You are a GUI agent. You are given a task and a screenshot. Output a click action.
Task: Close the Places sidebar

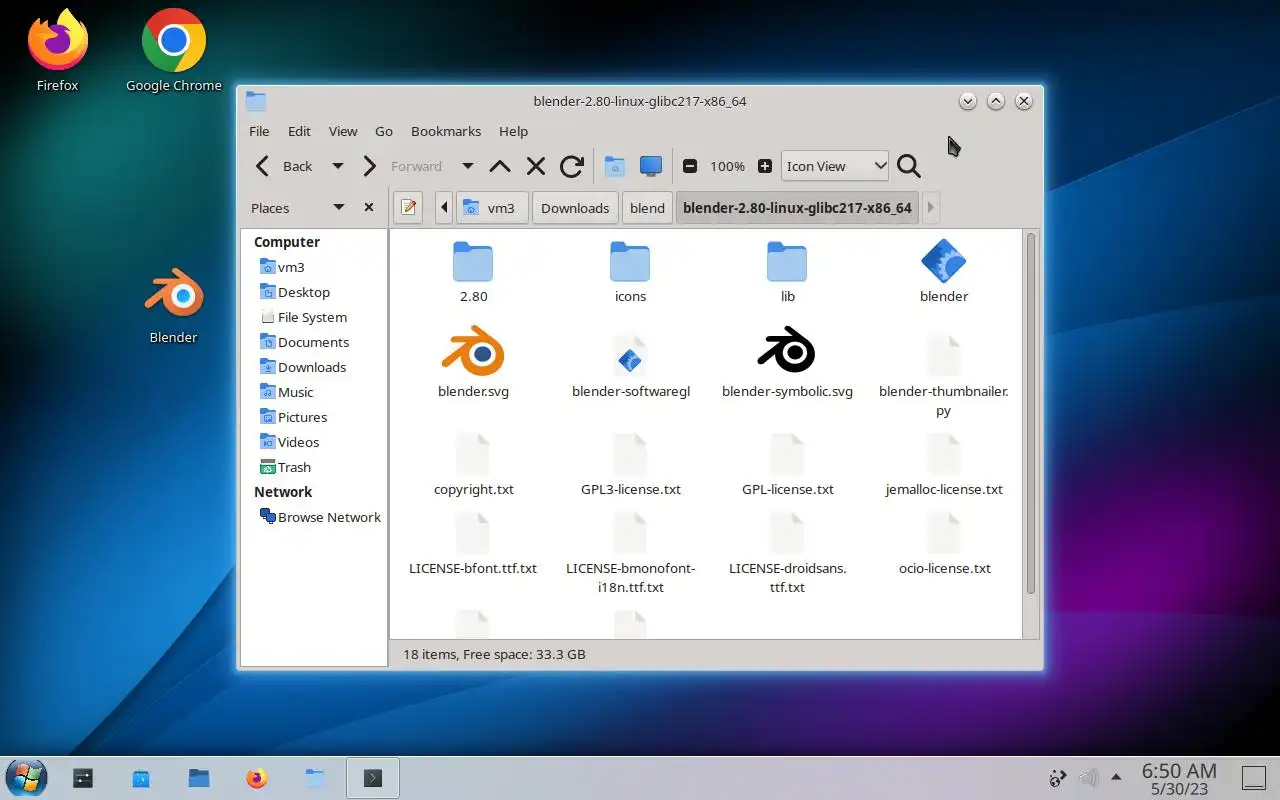point(369,207)
